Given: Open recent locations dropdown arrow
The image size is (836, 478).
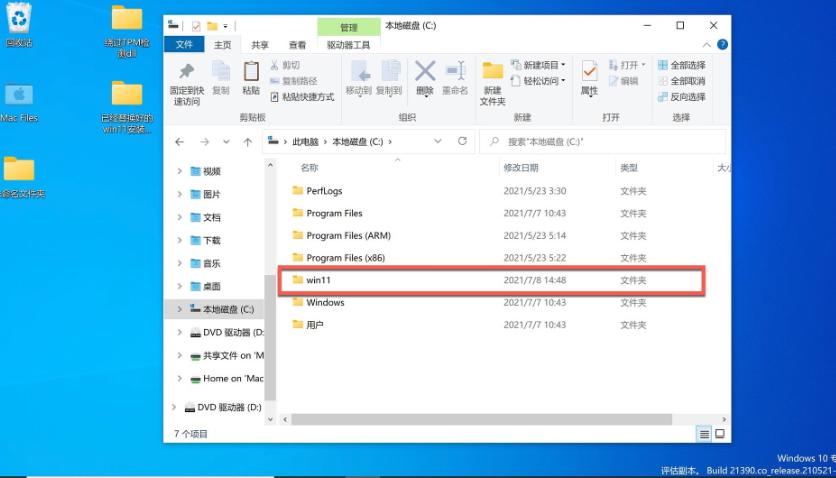Looking at the screenshot, I should 226,142.
